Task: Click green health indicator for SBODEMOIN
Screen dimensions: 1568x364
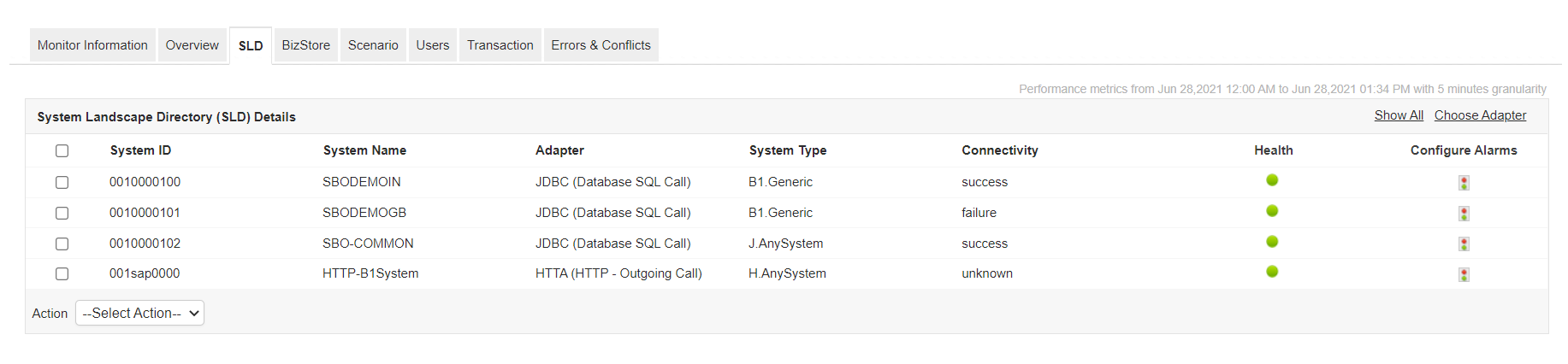Action: (1272, 180)
